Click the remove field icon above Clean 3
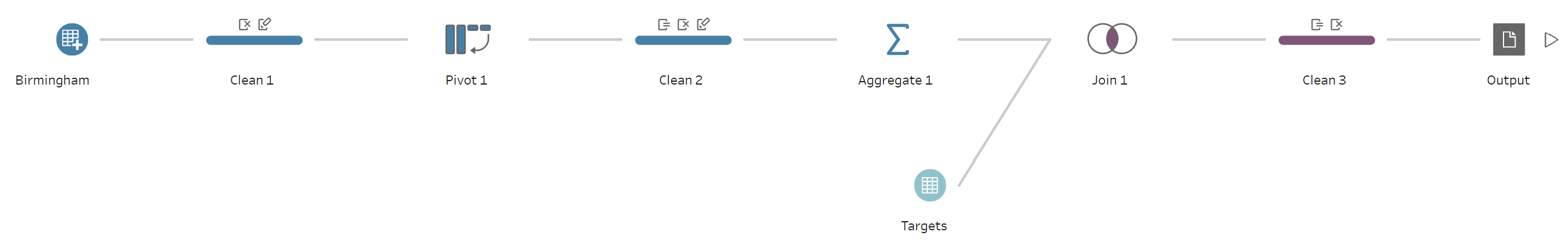1568x240 pixels. click(1337, 25)
